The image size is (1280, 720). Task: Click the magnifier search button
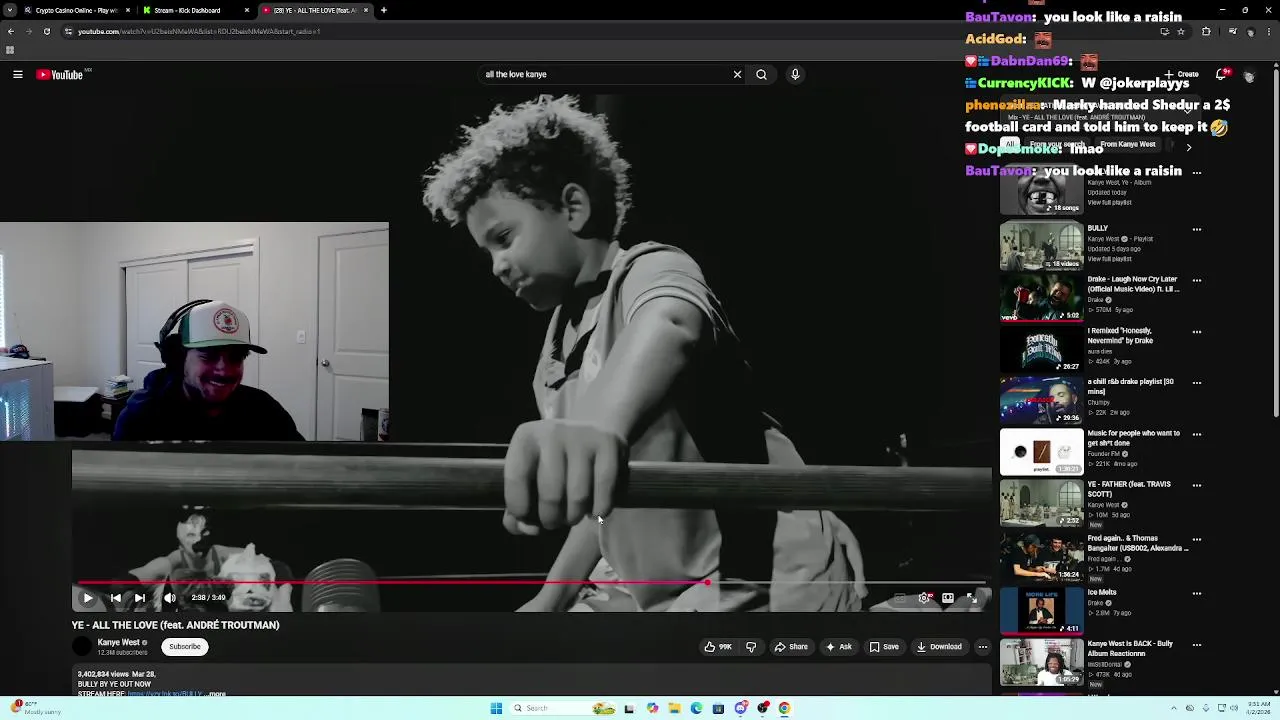761,74
